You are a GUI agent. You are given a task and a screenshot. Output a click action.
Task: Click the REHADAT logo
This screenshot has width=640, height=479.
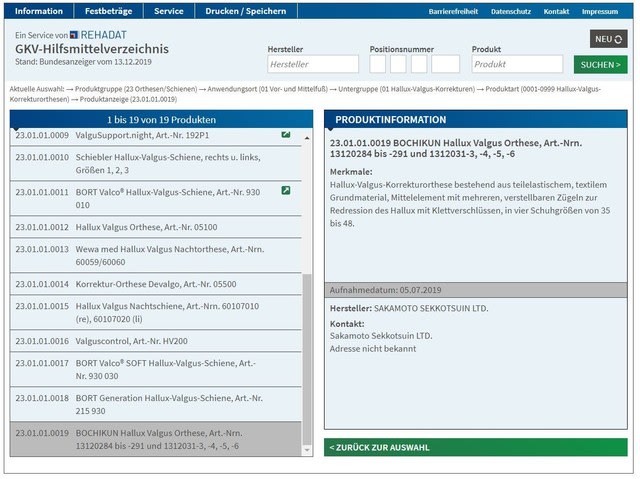[x=98, y=35]
